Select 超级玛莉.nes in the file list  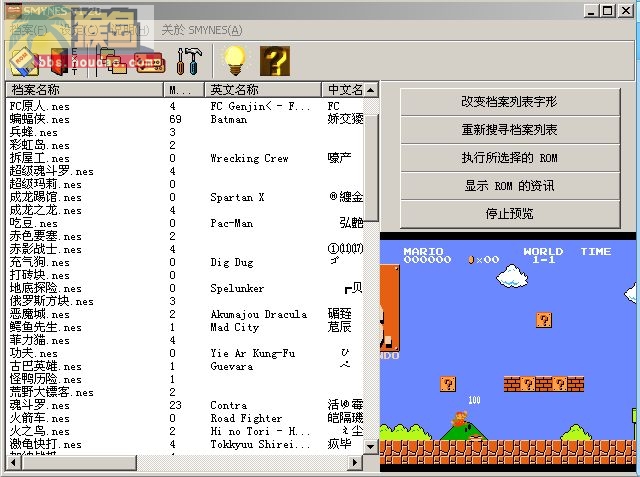46,184
